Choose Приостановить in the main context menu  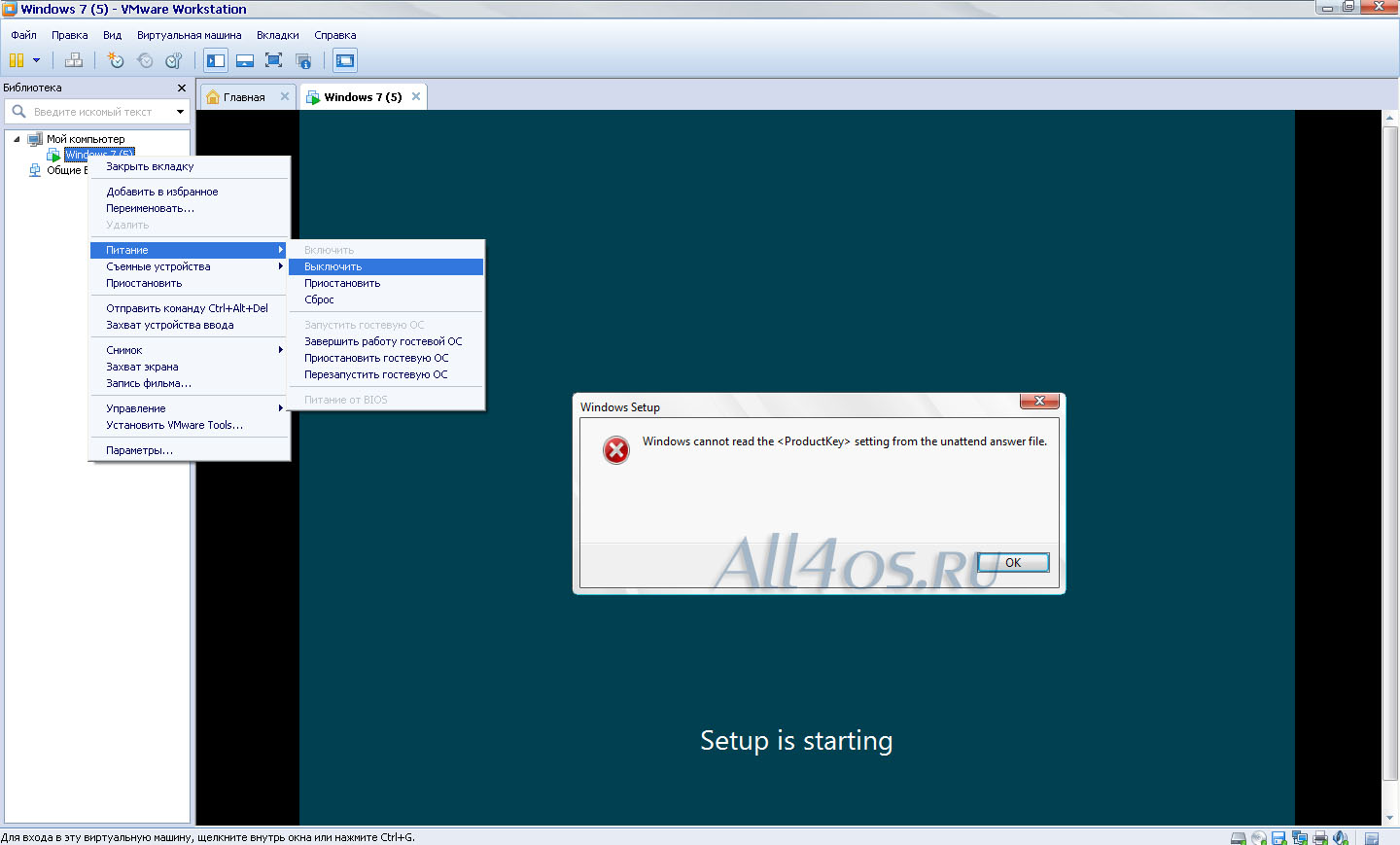(x=190, y=283)
